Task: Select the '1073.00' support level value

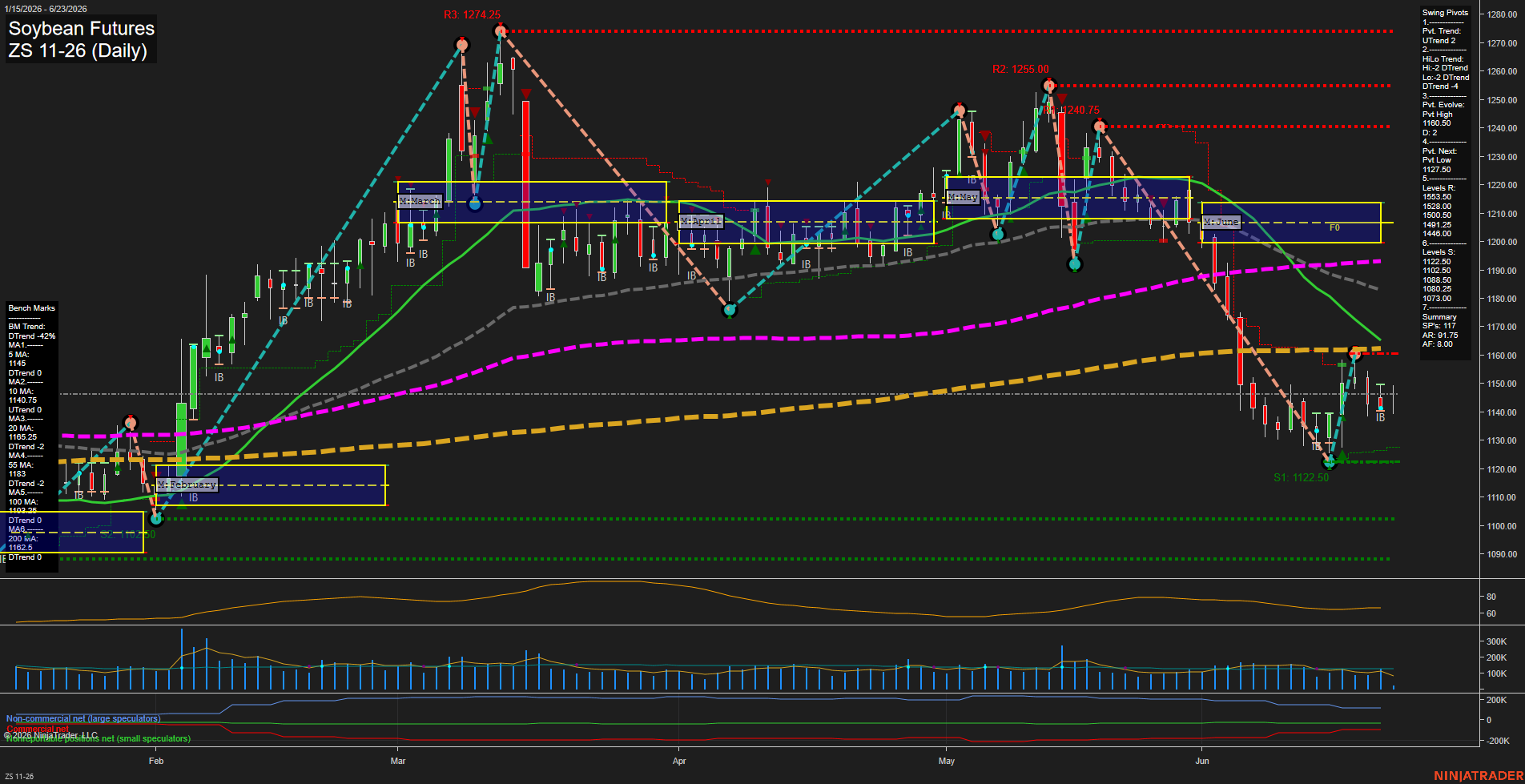Action: (1436, 299)
